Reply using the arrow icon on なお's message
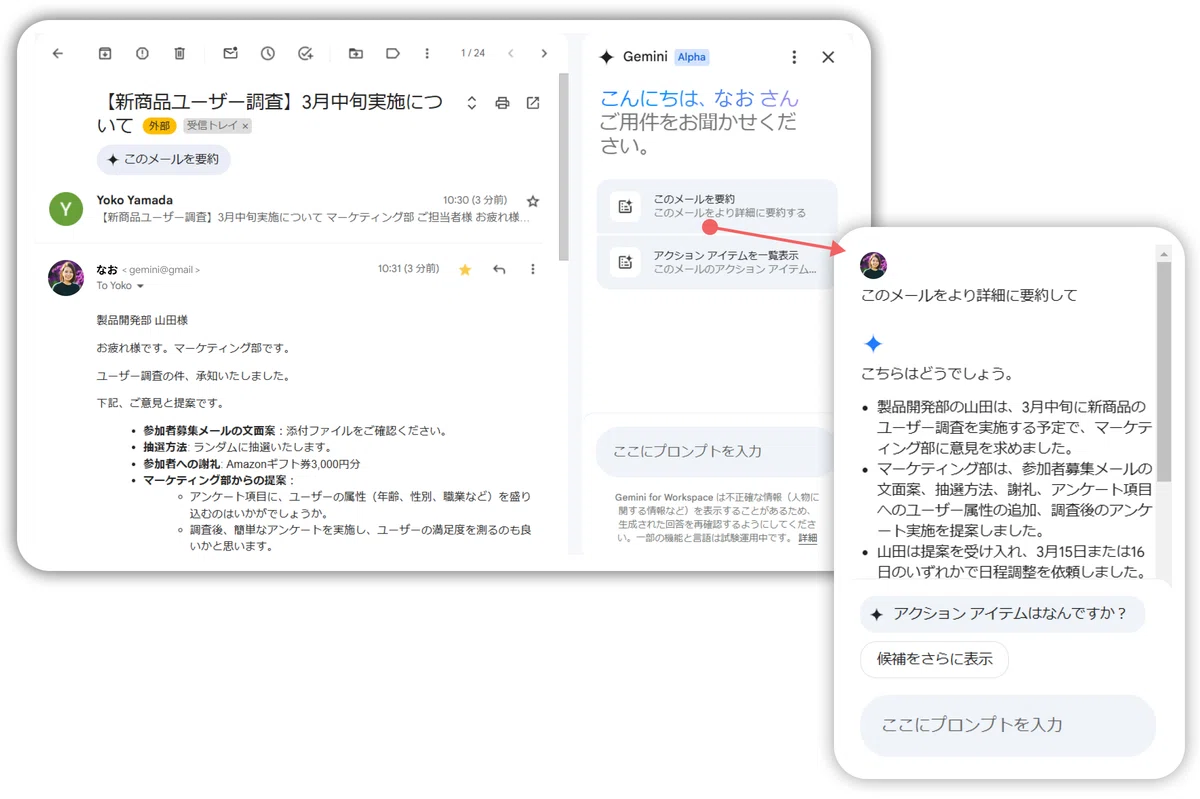Viewport: 1200px width, 799px height. (499, 269)
